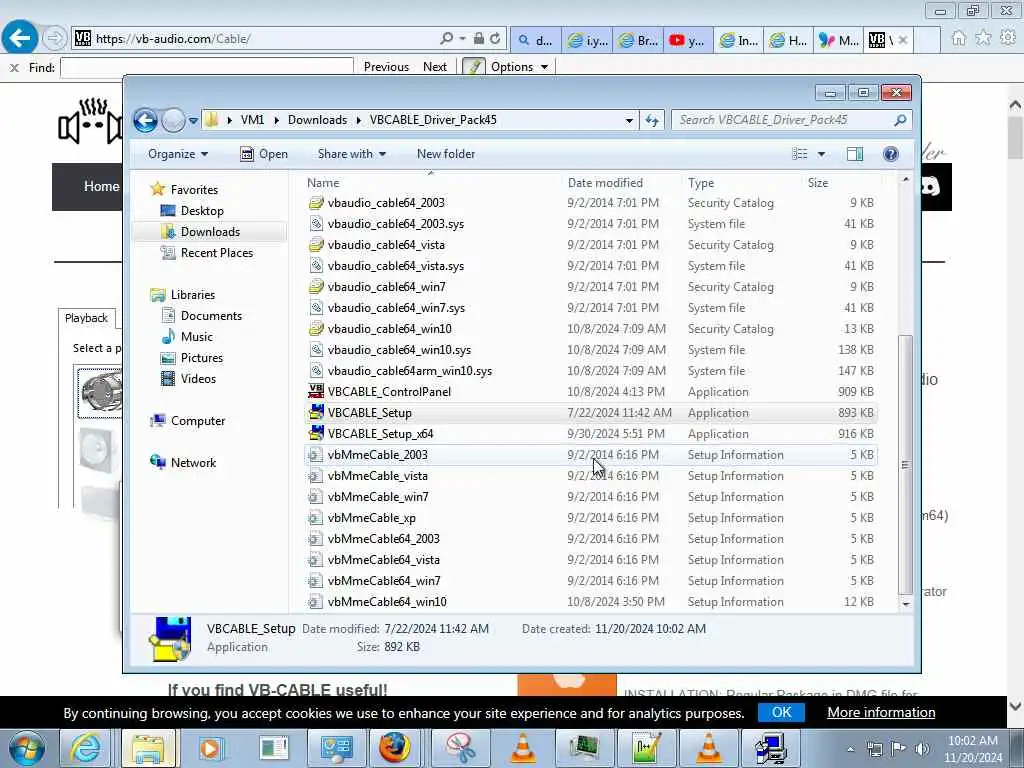Click the Discord icon on the webpage
Viewport: 1024px width, 768px height.
click(931, 187)
